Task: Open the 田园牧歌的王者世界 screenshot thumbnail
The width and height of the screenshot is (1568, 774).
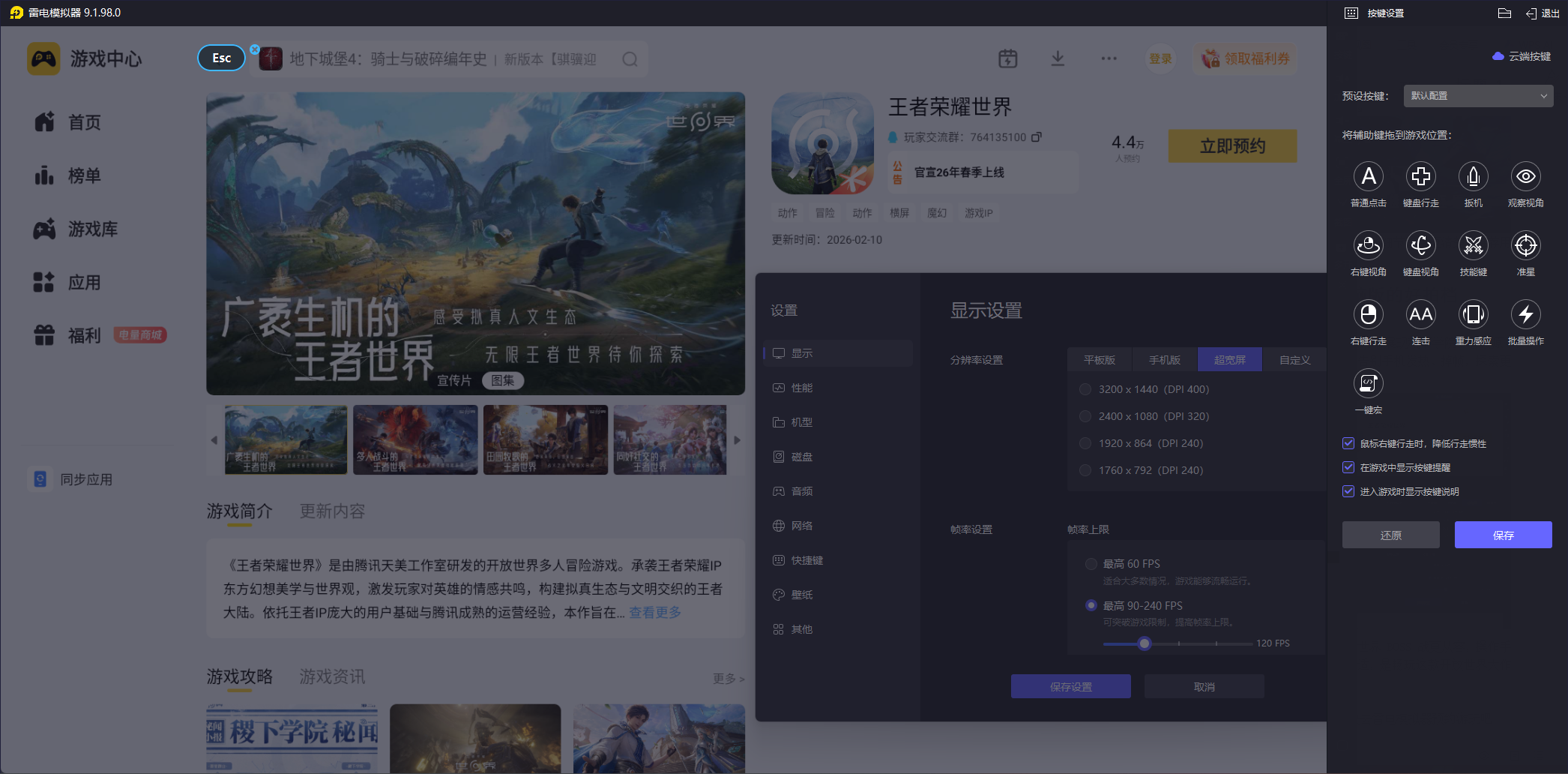Action: (x=546, y=440)
